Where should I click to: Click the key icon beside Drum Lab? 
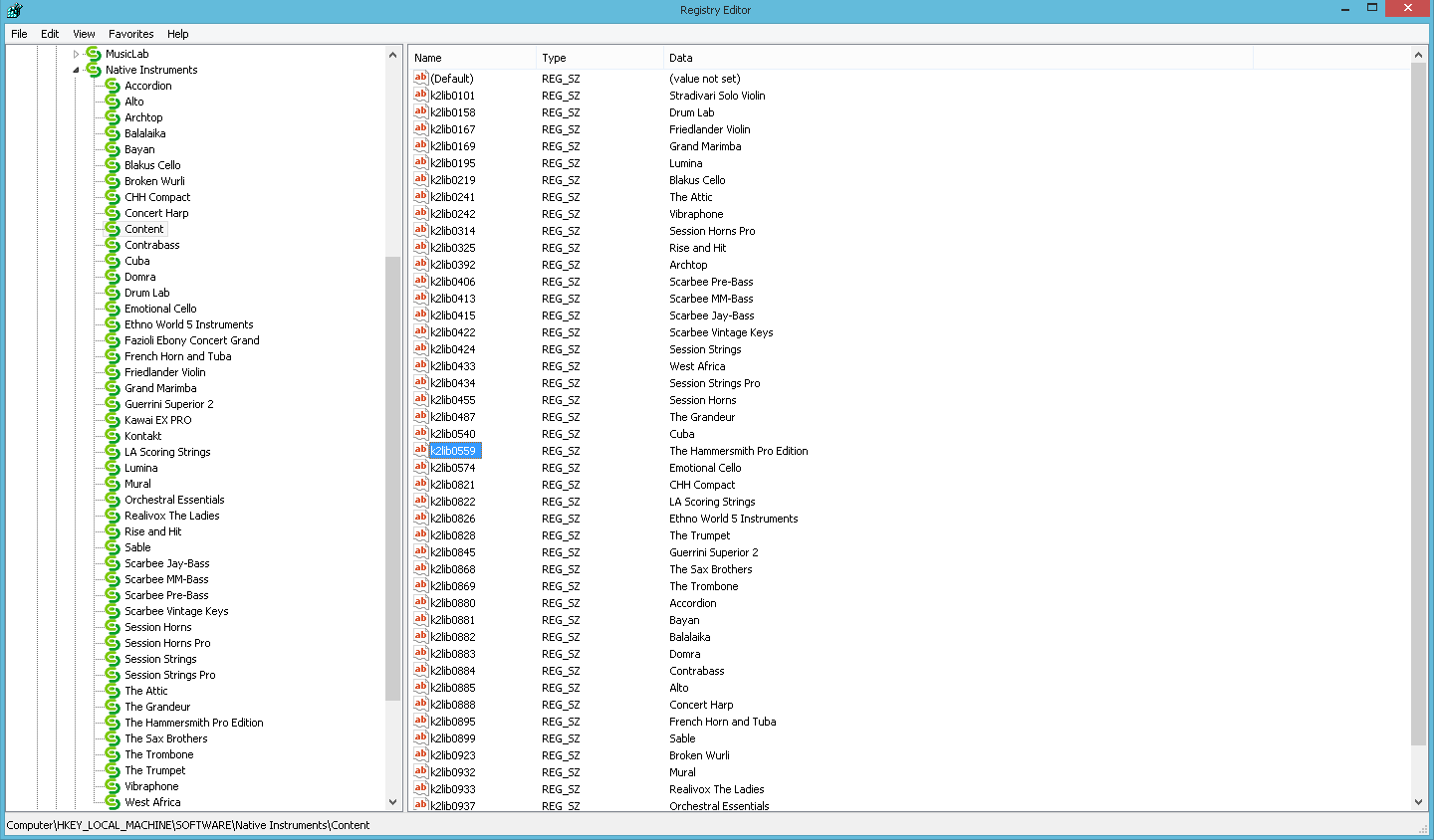113,293
